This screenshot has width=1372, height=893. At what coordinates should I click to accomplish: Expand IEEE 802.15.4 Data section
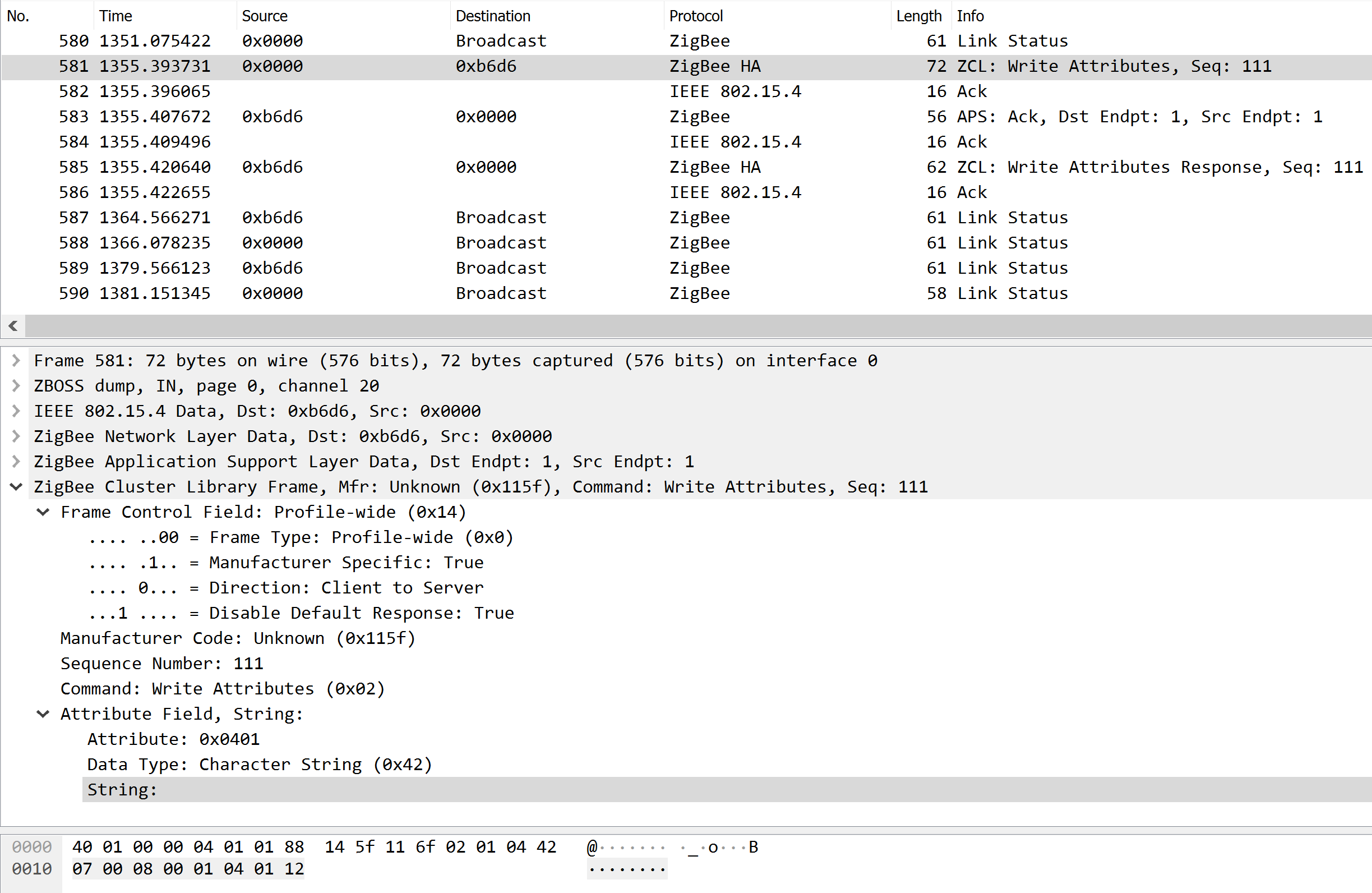(16, 411)
